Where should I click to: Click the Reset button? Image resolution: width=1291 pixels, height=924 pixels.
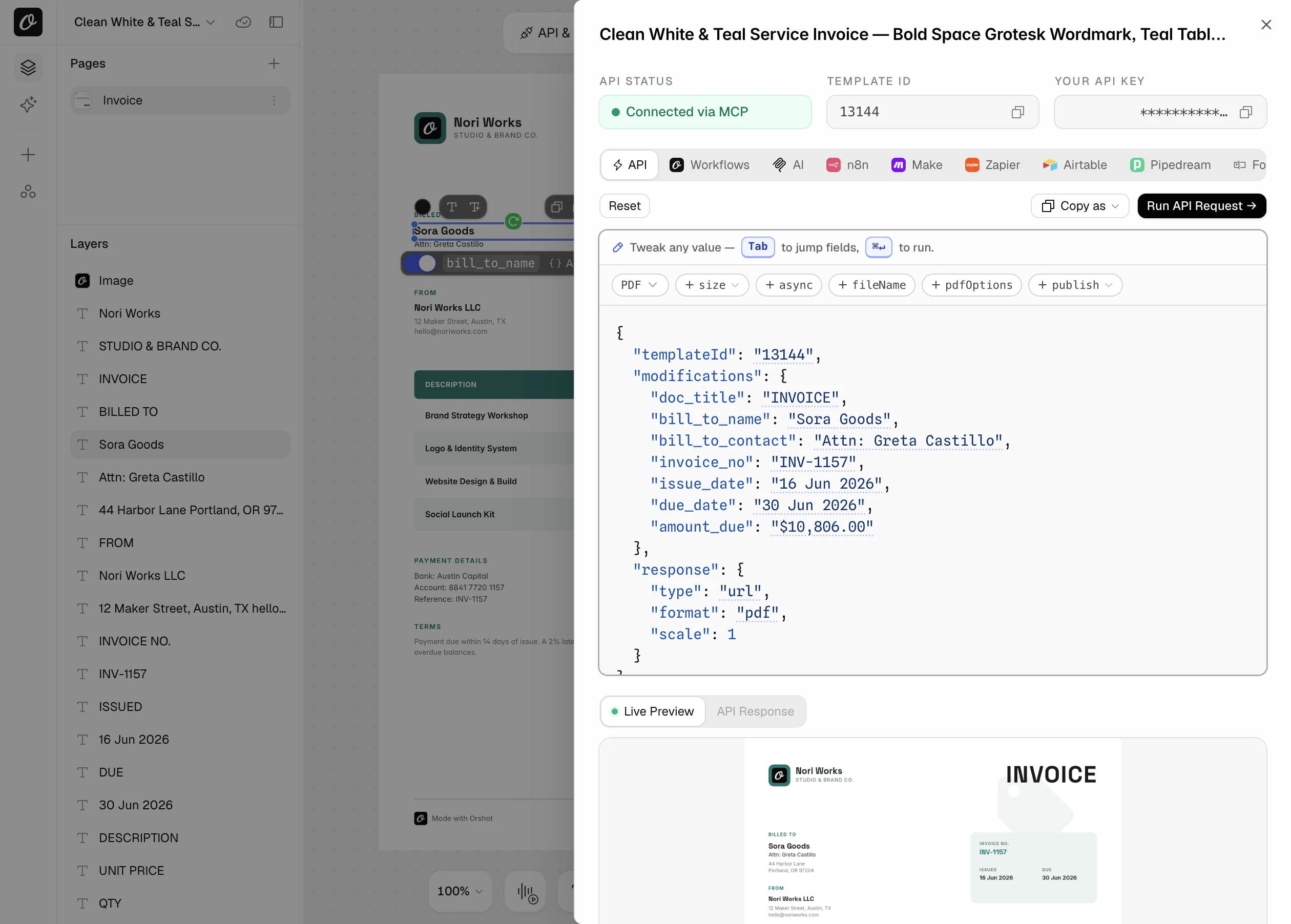(624, 206)
